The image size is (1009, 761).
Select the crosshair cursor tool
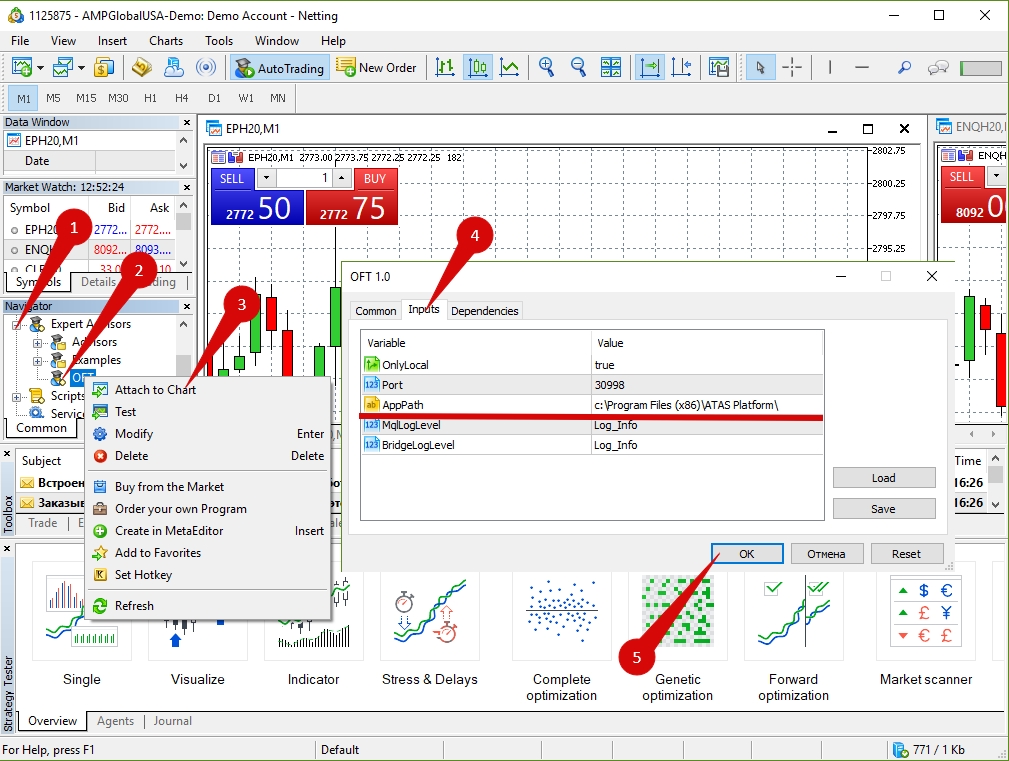pos(792,67)
